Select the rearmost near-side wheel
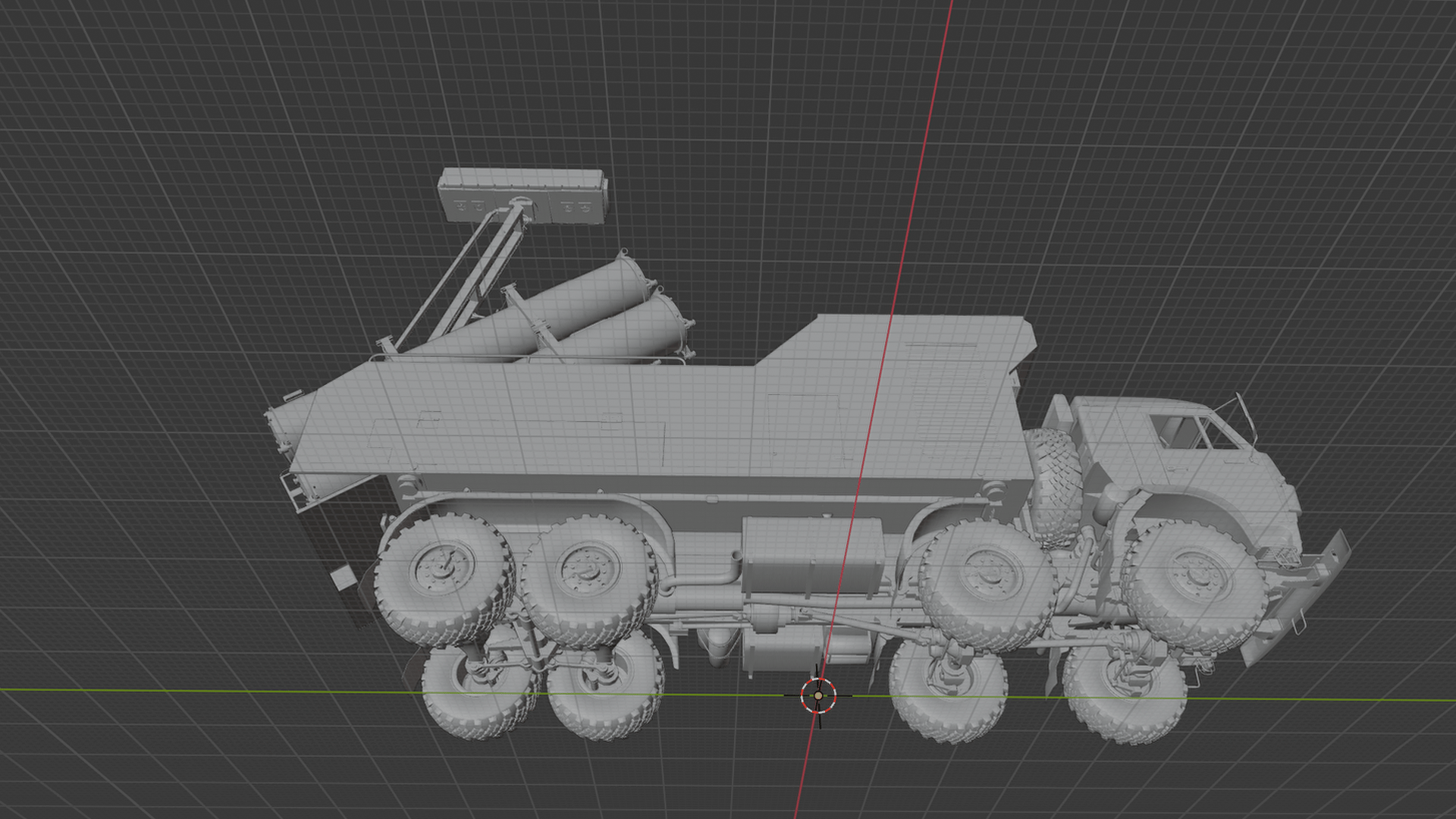Image resolution: width=1456 pixels, height=819 pixels. pyautogui.click(x=444, y=579)
